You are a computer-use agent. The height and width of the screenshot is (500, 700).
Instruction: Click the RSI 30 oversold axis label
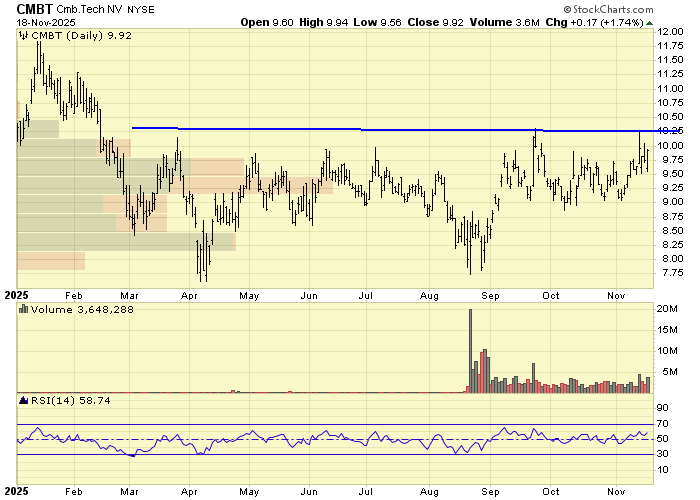pyautogui.click(x=662, y=454)
